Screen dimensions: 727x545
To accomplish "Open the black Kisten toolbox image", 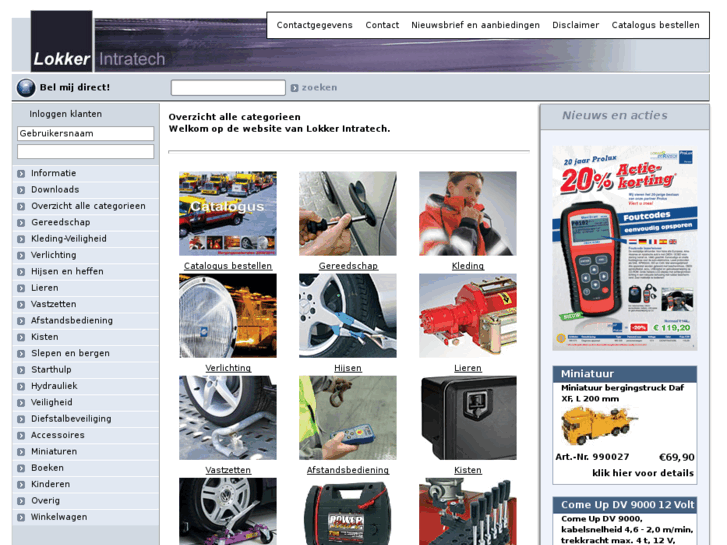I will pyautogui.click(x=467, y=417).
